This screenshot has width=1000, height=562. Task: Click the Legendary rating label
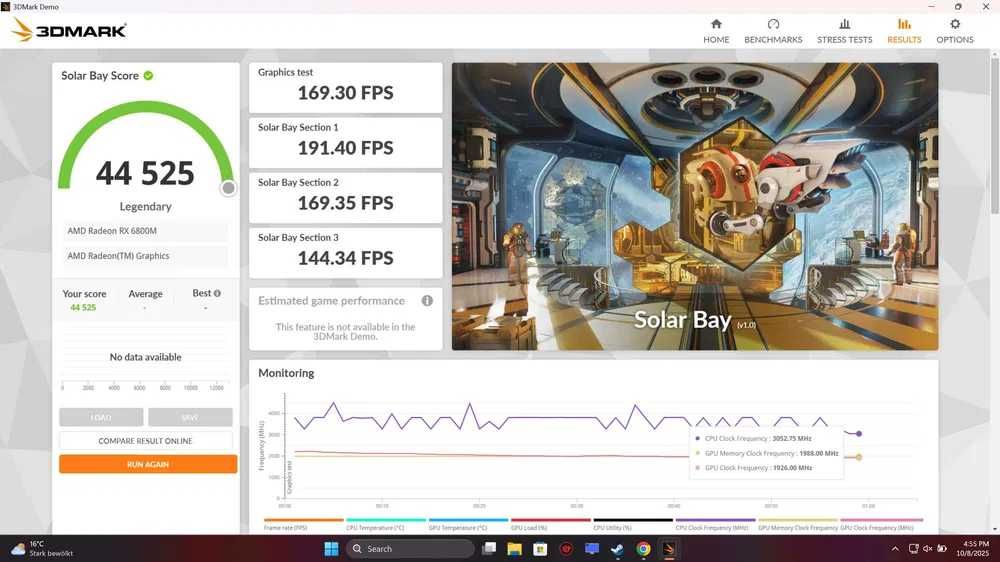[145, 207]
